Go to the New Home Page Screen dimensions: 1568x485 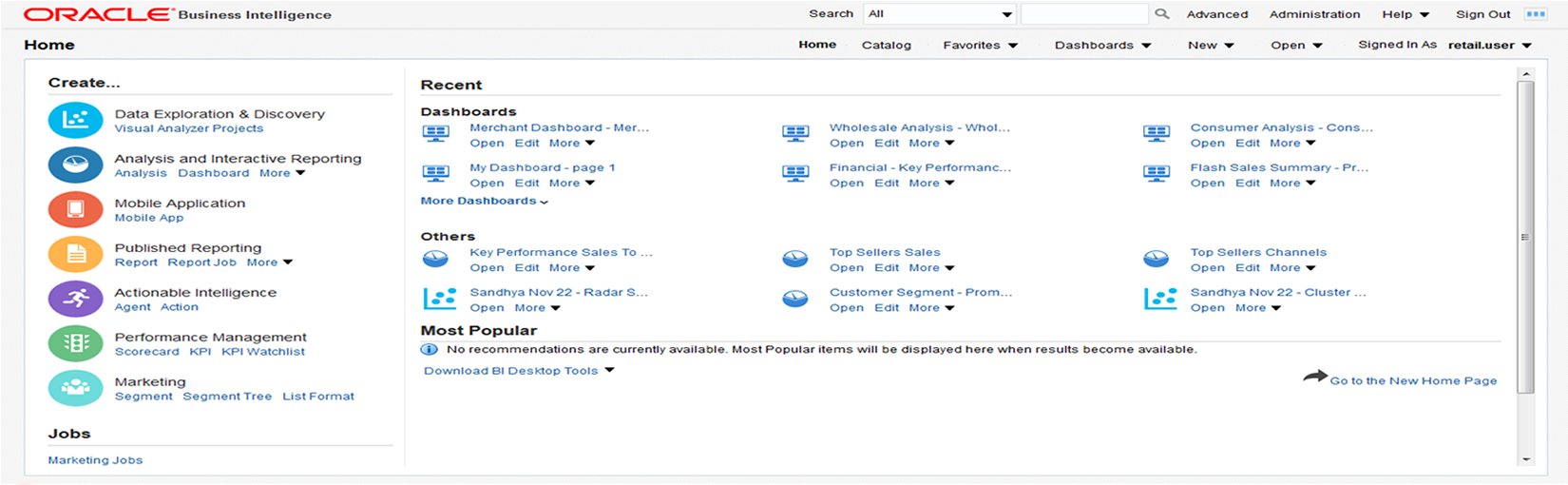(1413, 380)
